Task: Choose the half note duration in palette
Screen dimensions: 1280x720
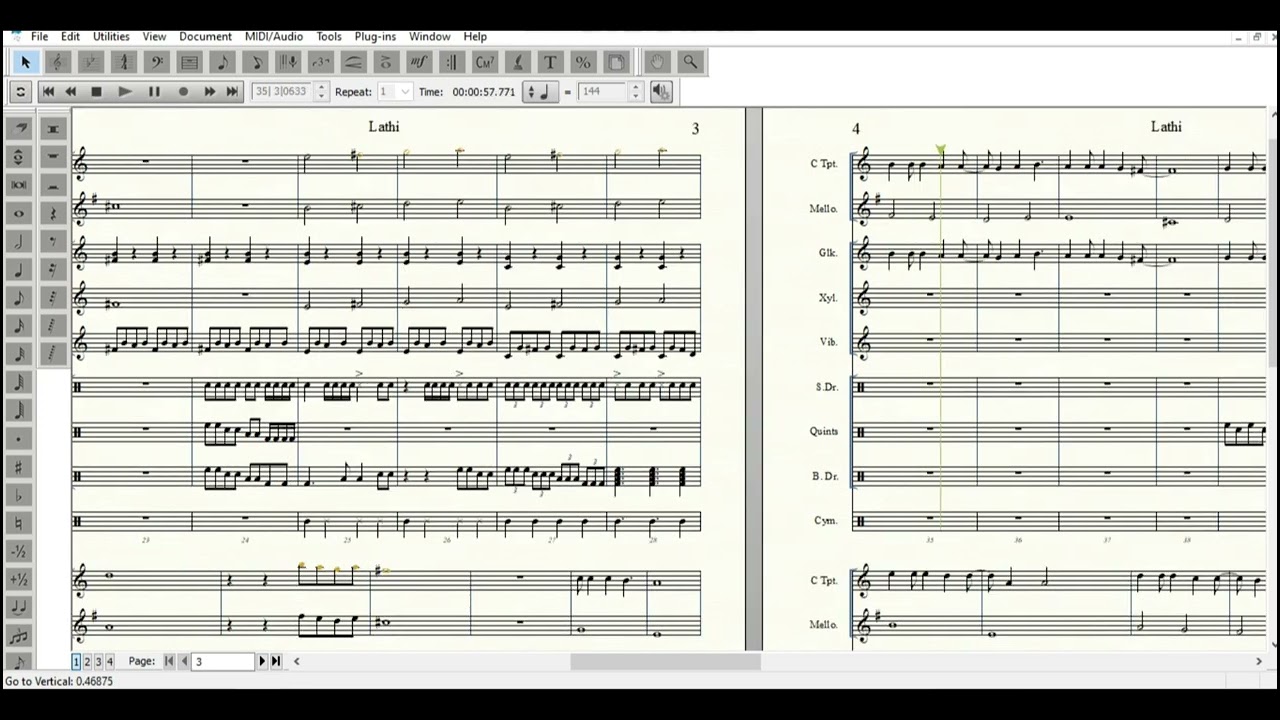Action: (19, 242)
